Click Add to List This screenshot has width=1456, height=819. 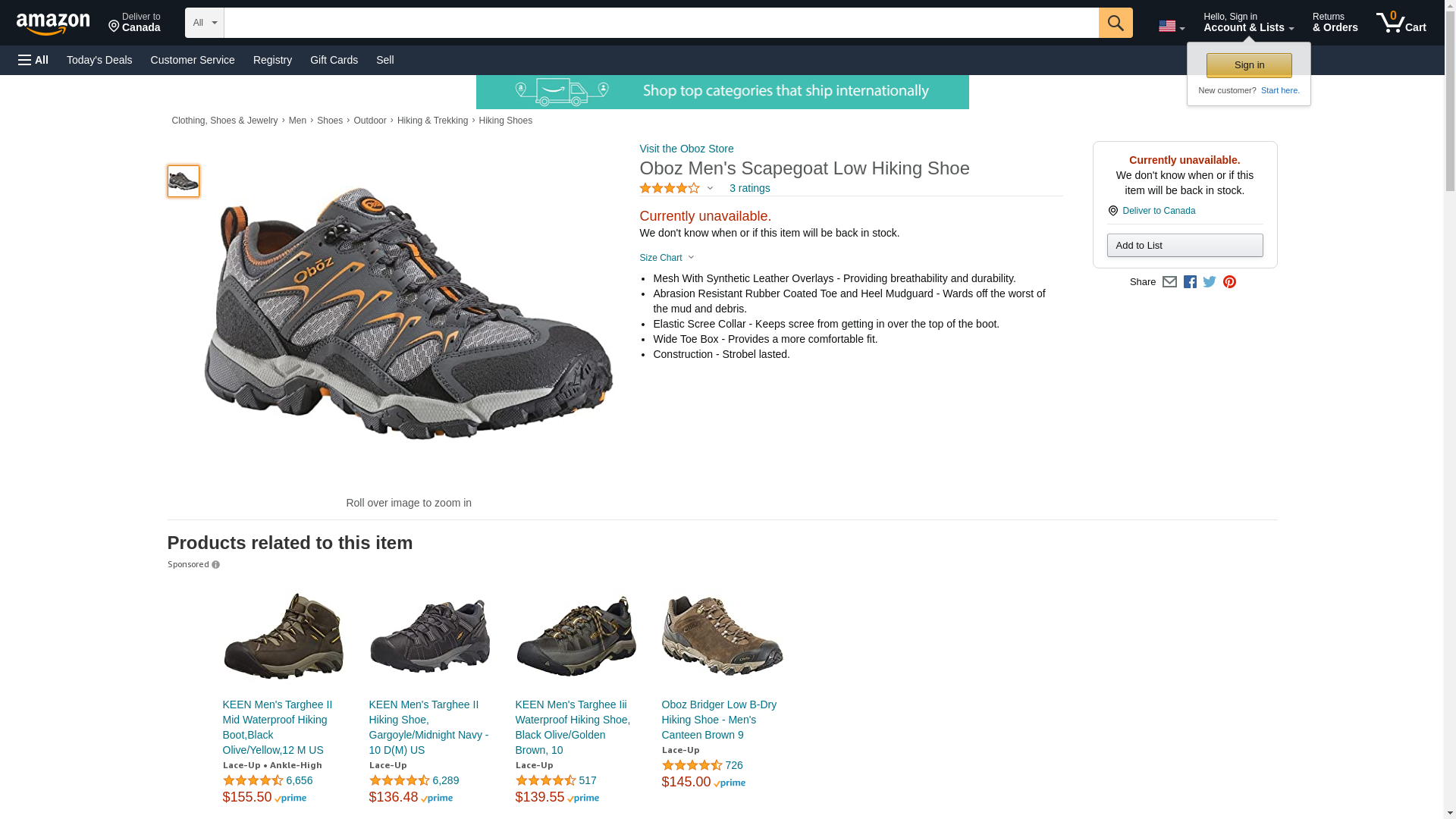click(x=1184, y=246)
